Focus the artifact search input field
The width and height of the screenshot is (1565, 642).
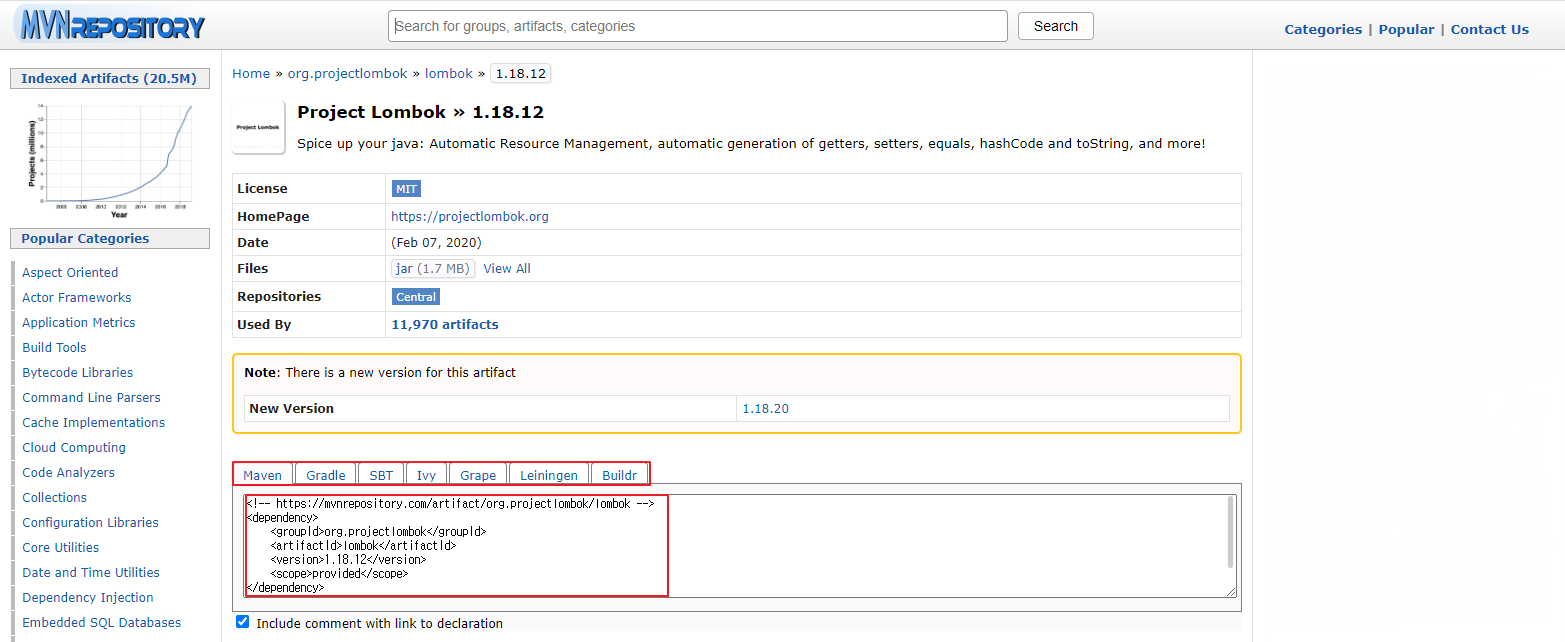[x=697, y=26]
